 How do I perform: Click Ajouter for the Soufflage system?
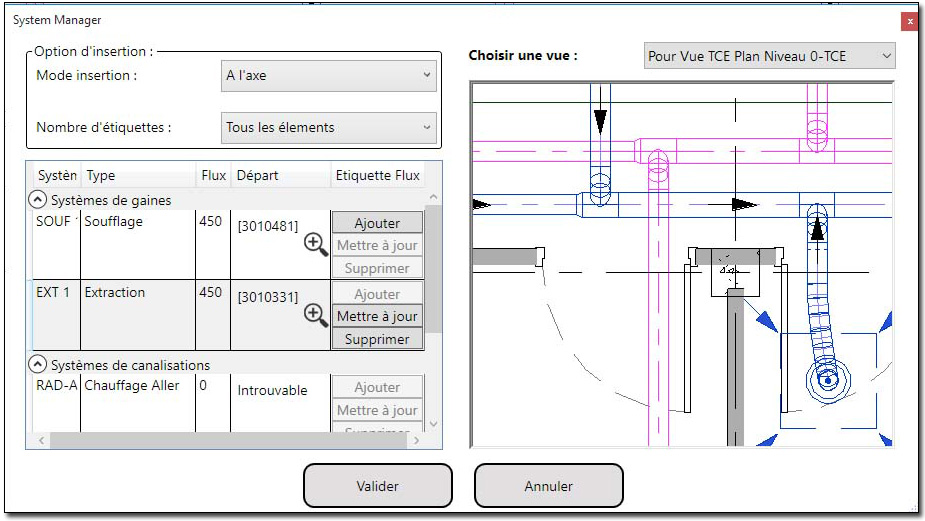(x=377, y=223)
